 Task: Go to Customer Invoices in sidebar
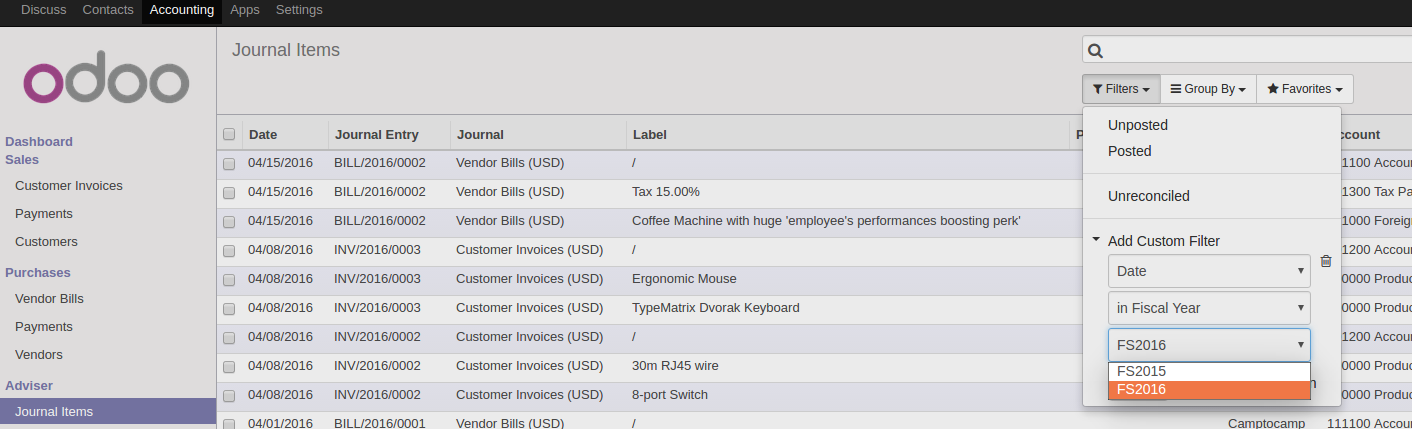point(68,186)
